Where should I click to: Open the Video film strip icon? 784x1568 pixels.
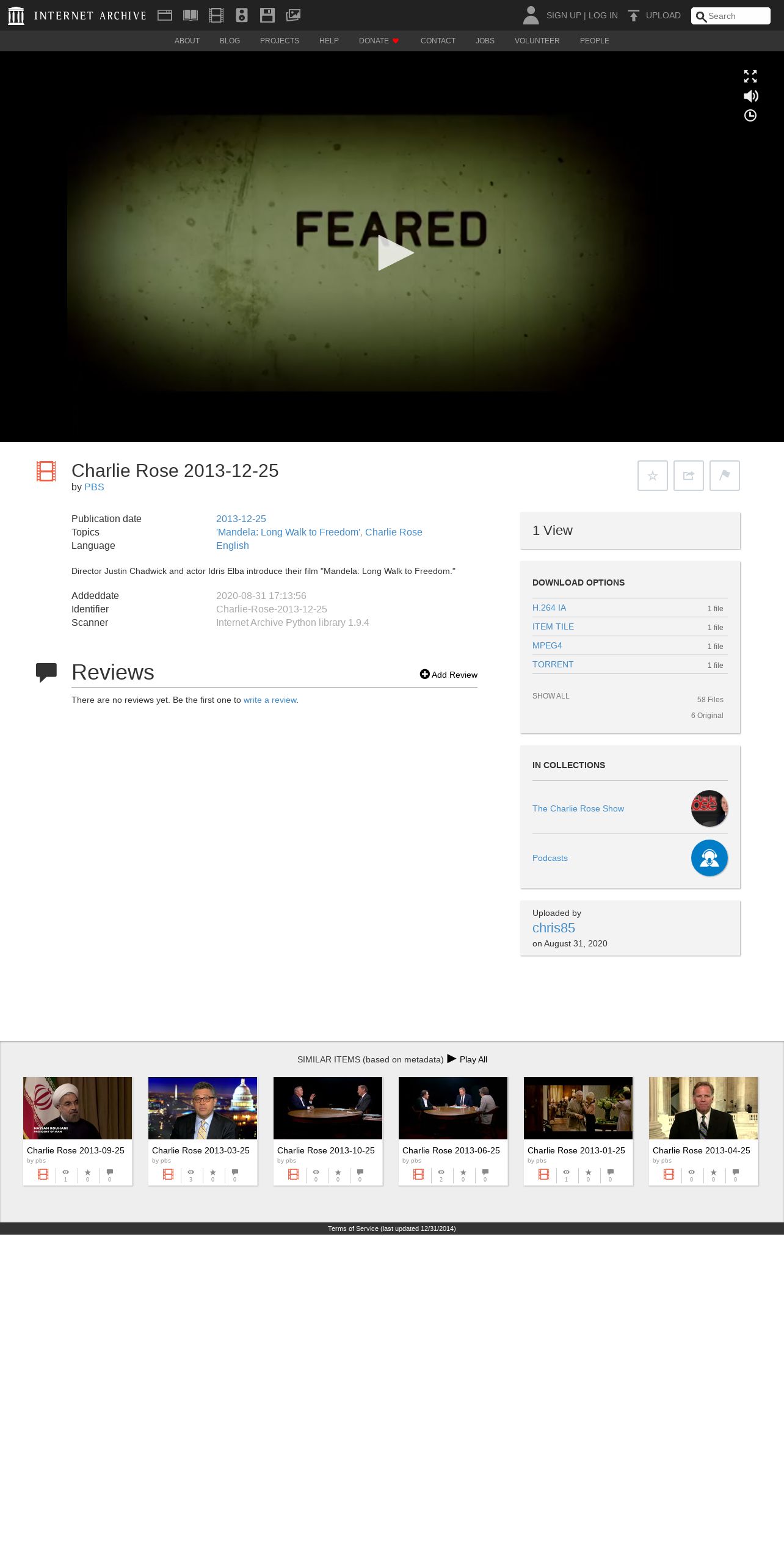[216, 15]
